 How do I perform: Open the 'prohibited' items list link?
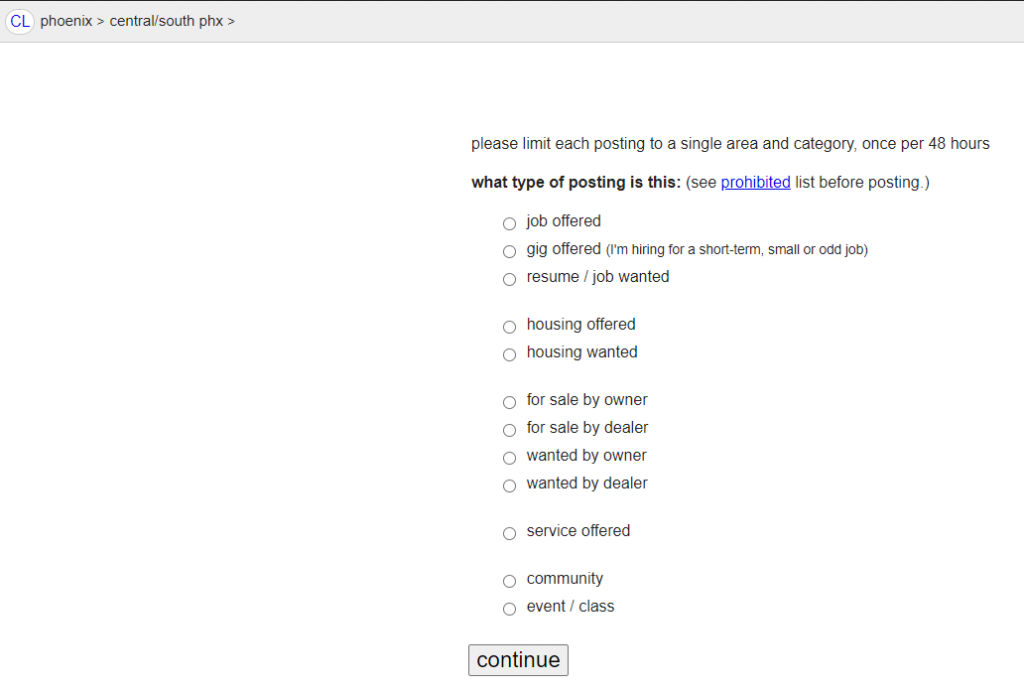click(x=755, y=182)
